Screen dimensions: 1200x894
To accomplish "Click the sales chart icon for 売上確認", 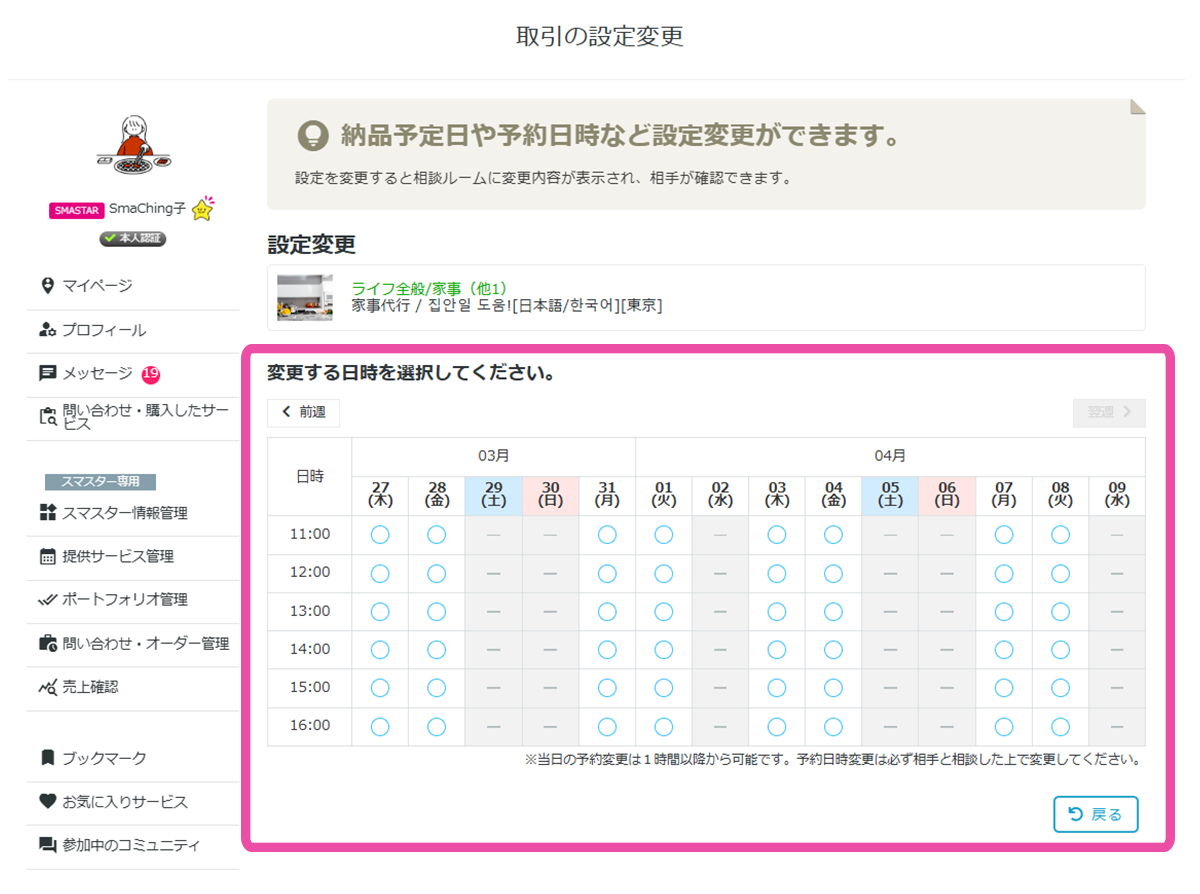I will pos(47,687).
